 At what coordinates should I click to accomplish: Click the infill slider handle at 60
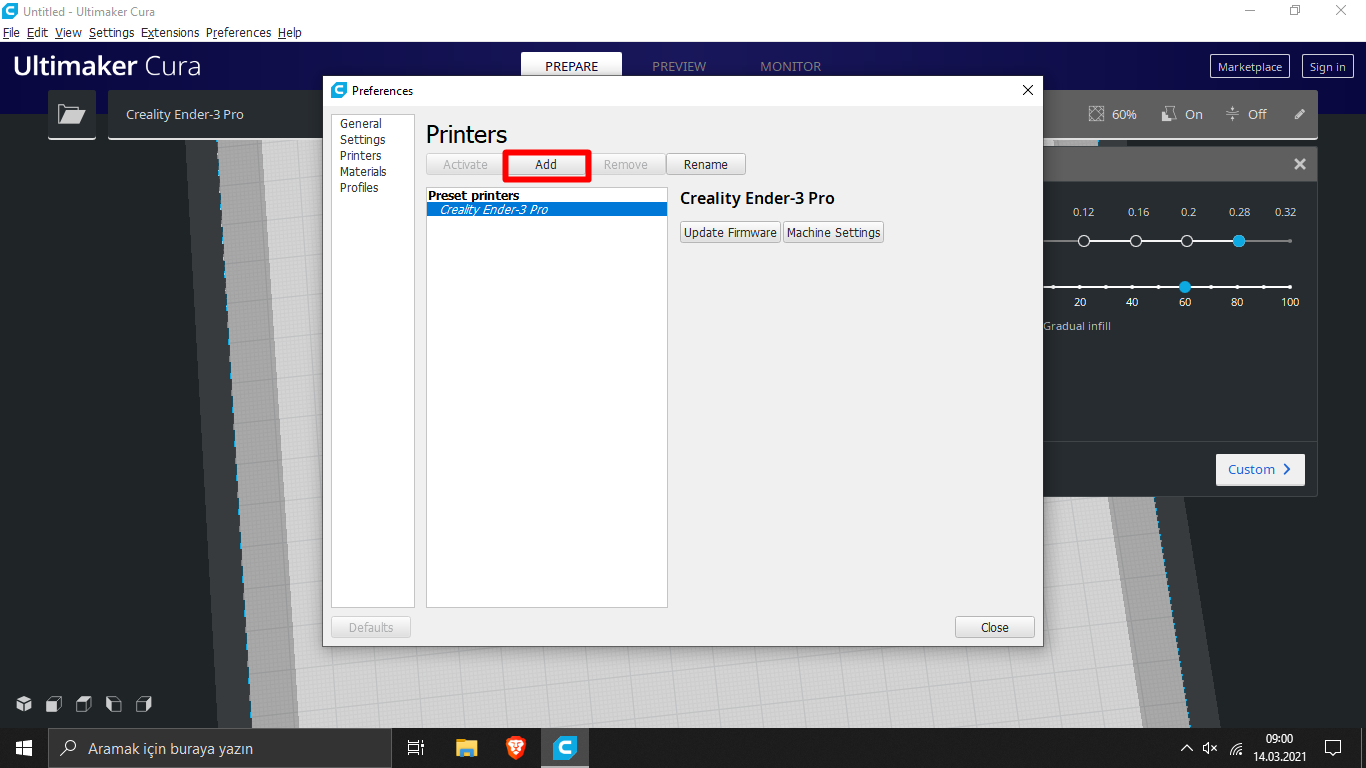1185,287
